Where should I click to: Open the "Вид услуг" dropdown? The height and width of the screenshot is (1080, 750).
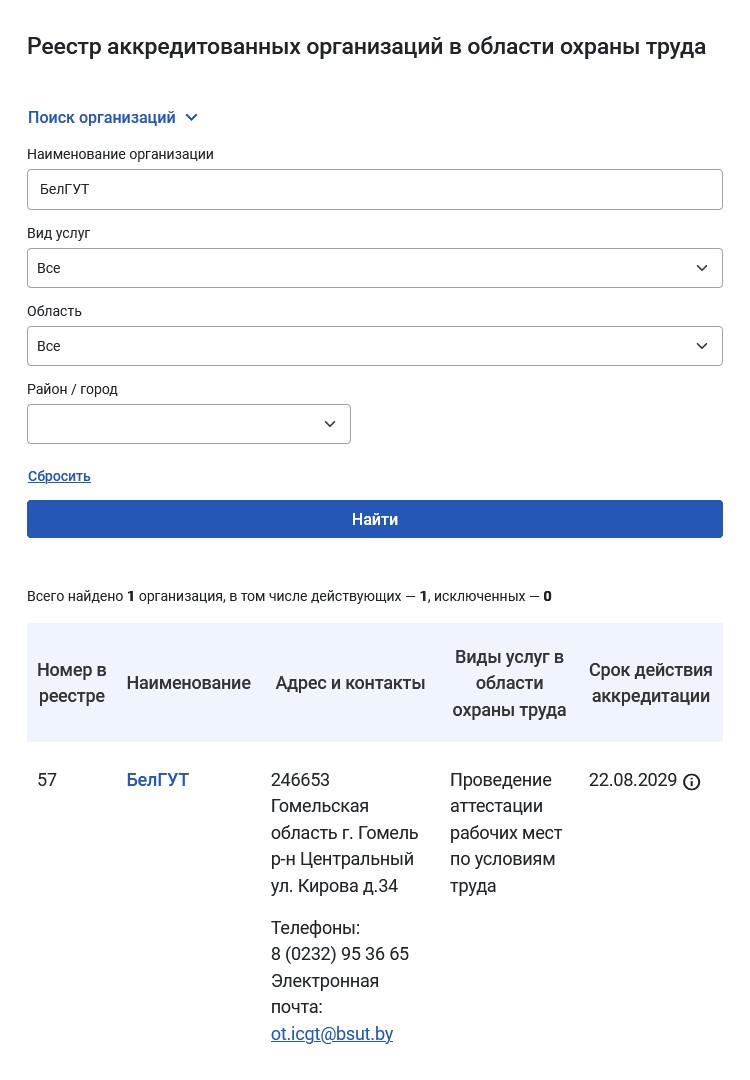[x=374, y=268]
